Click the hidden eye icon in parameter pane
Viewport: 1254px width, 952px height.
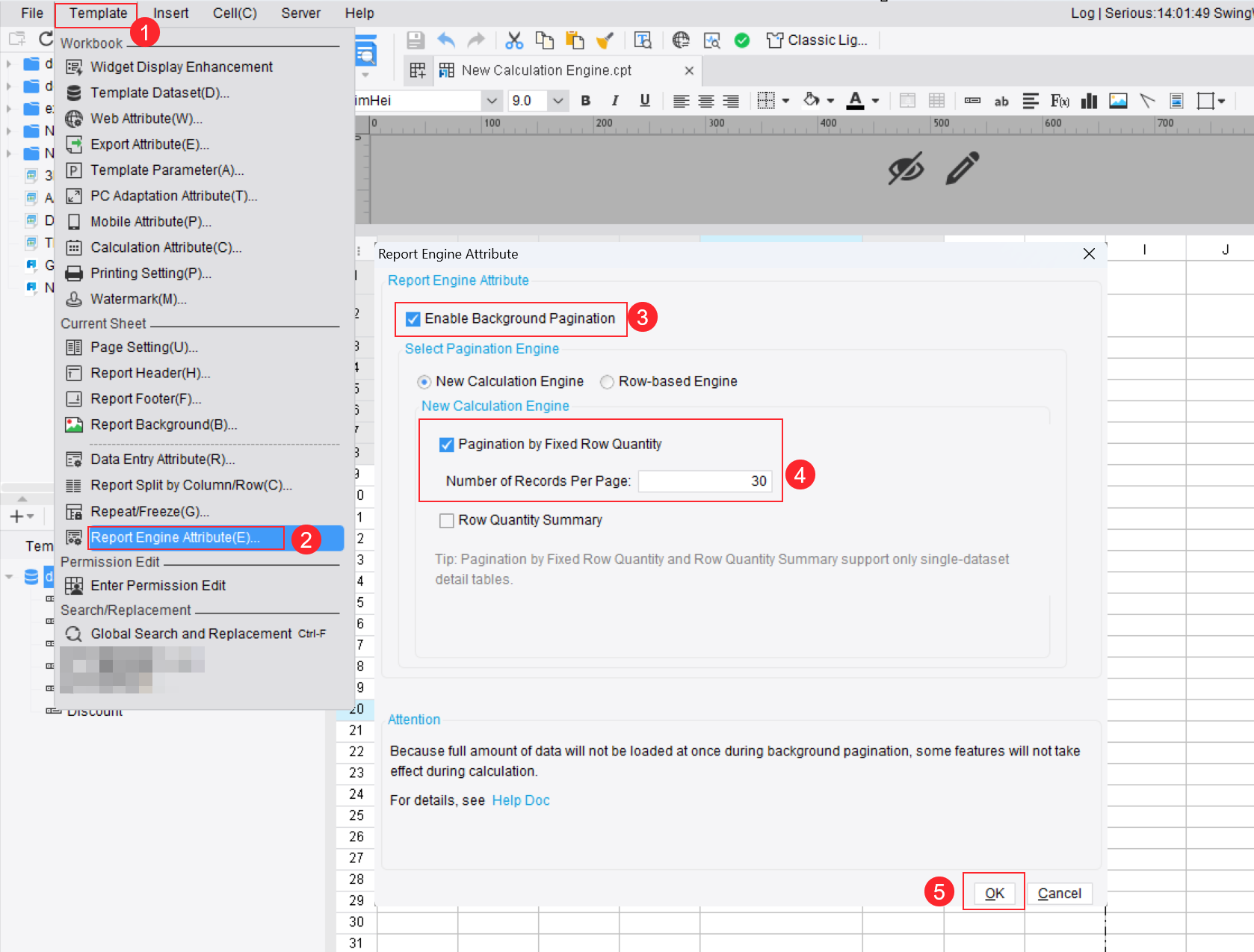point(906,168)
